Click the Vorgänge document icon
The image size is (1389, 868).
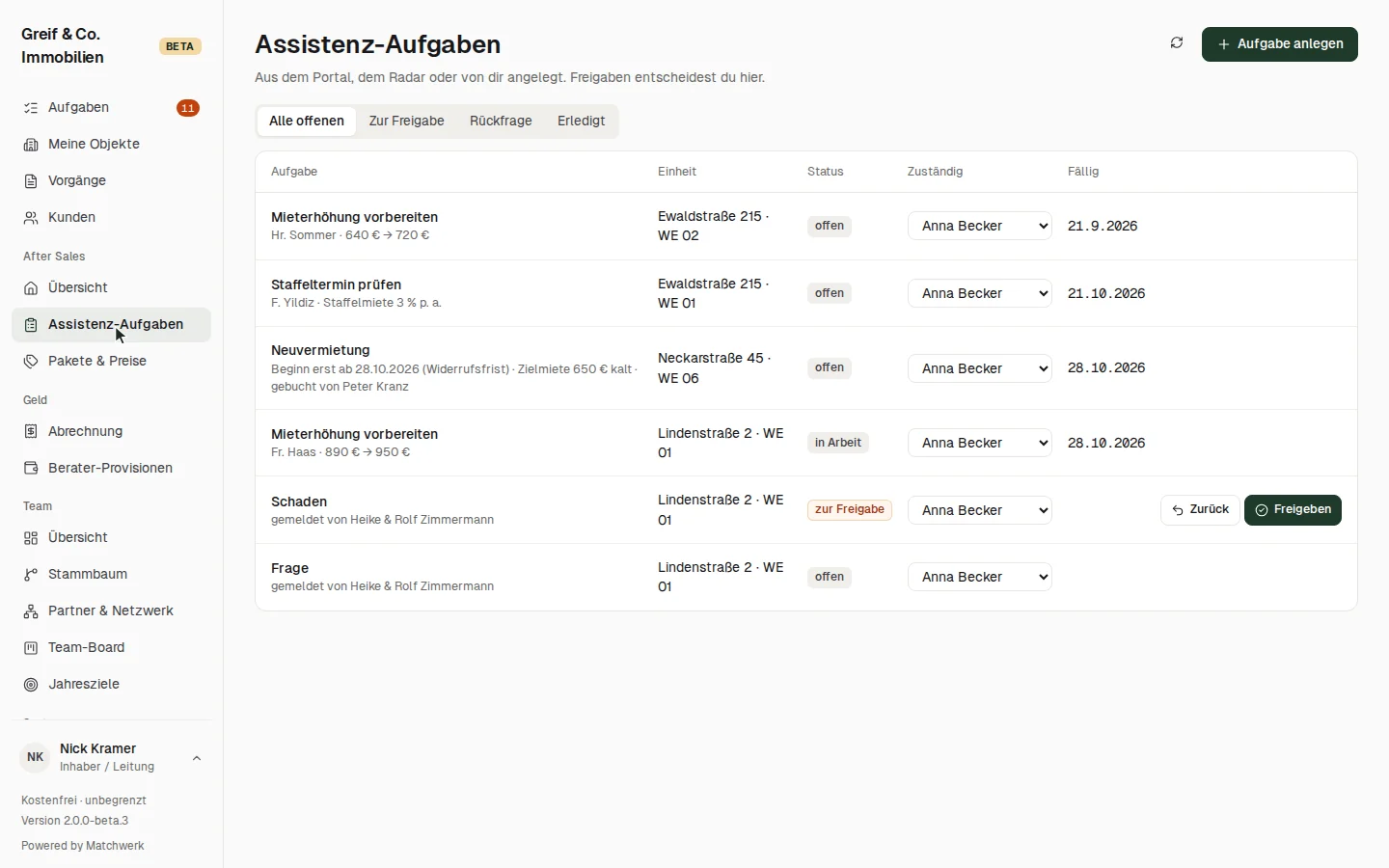click(31, 181)
